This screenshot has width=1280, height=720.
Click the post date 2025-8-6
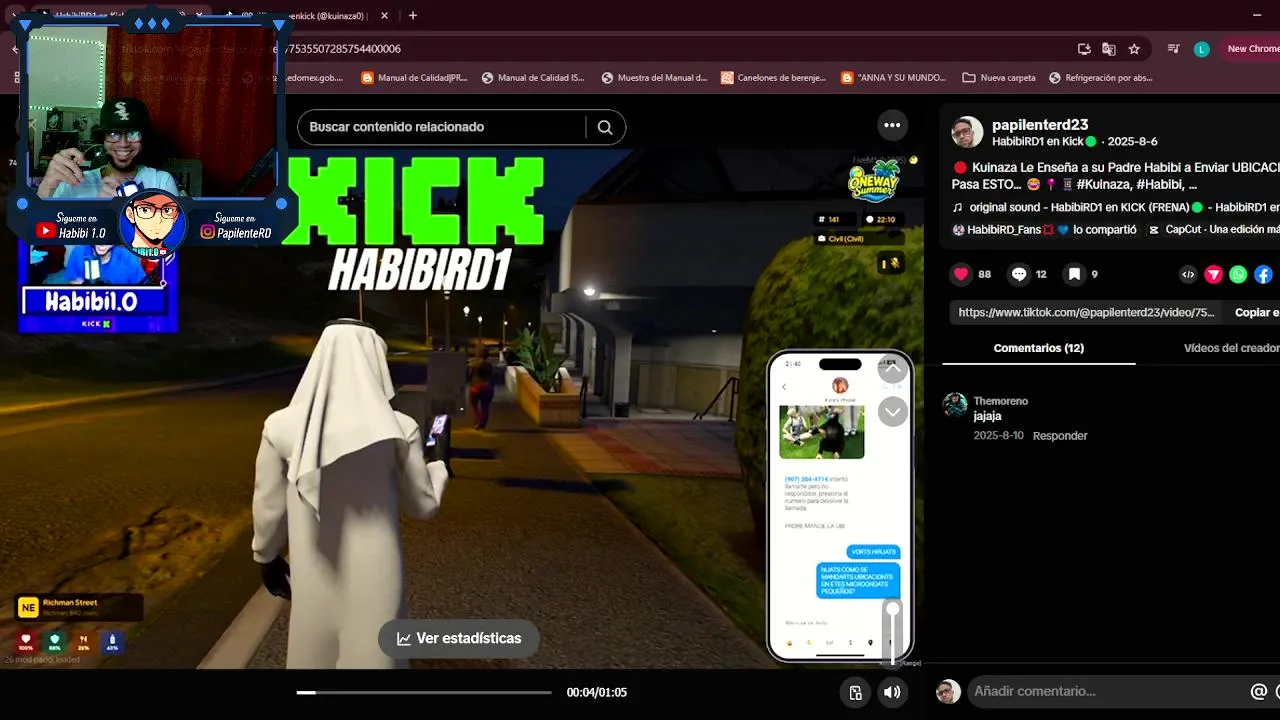click(1133, 142)
